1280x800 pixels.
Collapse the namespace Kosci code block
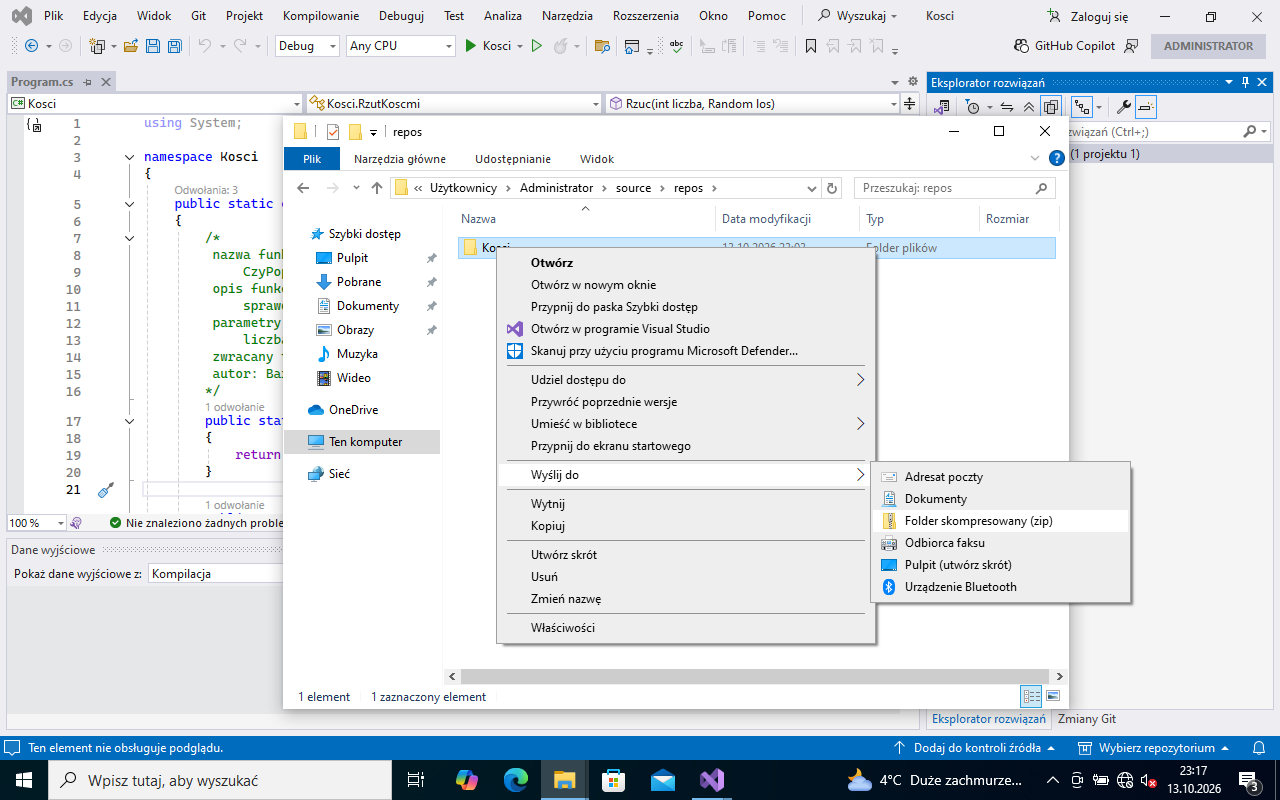(129, 157)
